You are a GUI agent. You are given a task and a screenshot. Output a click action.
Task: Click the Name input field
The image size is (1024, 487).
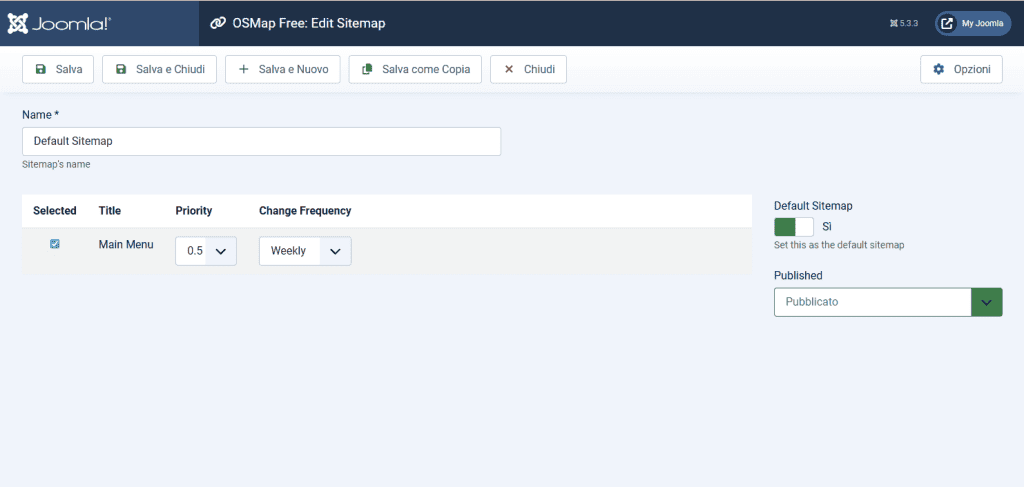tap(261, 141)
